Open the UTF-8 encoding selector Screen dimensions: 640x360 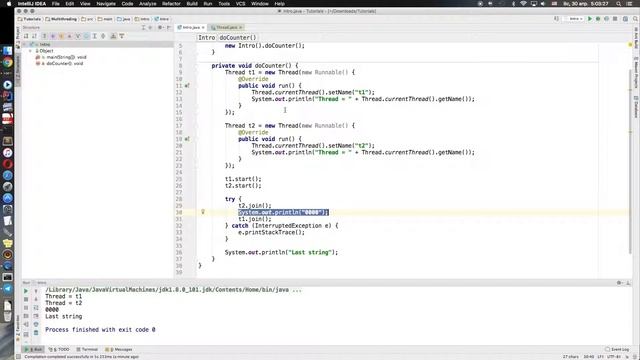pos(614,356)
